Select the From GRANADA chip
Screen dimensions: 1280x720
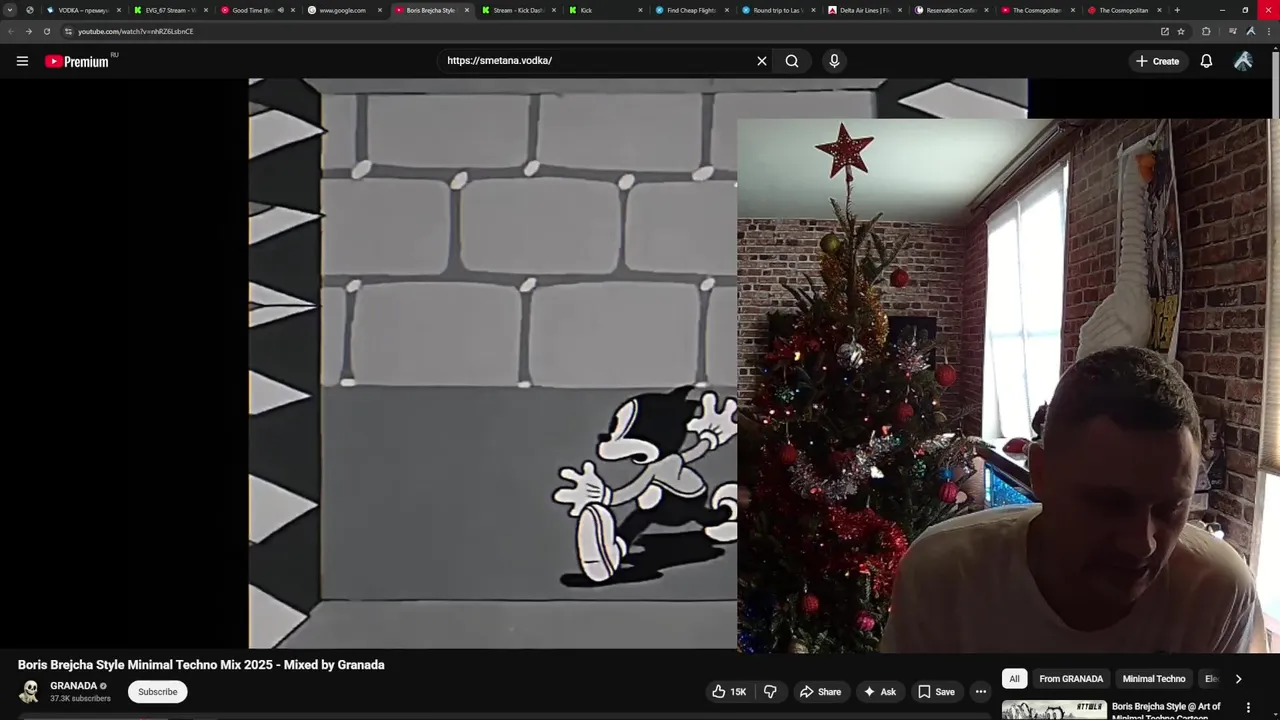click(1071, 679)
